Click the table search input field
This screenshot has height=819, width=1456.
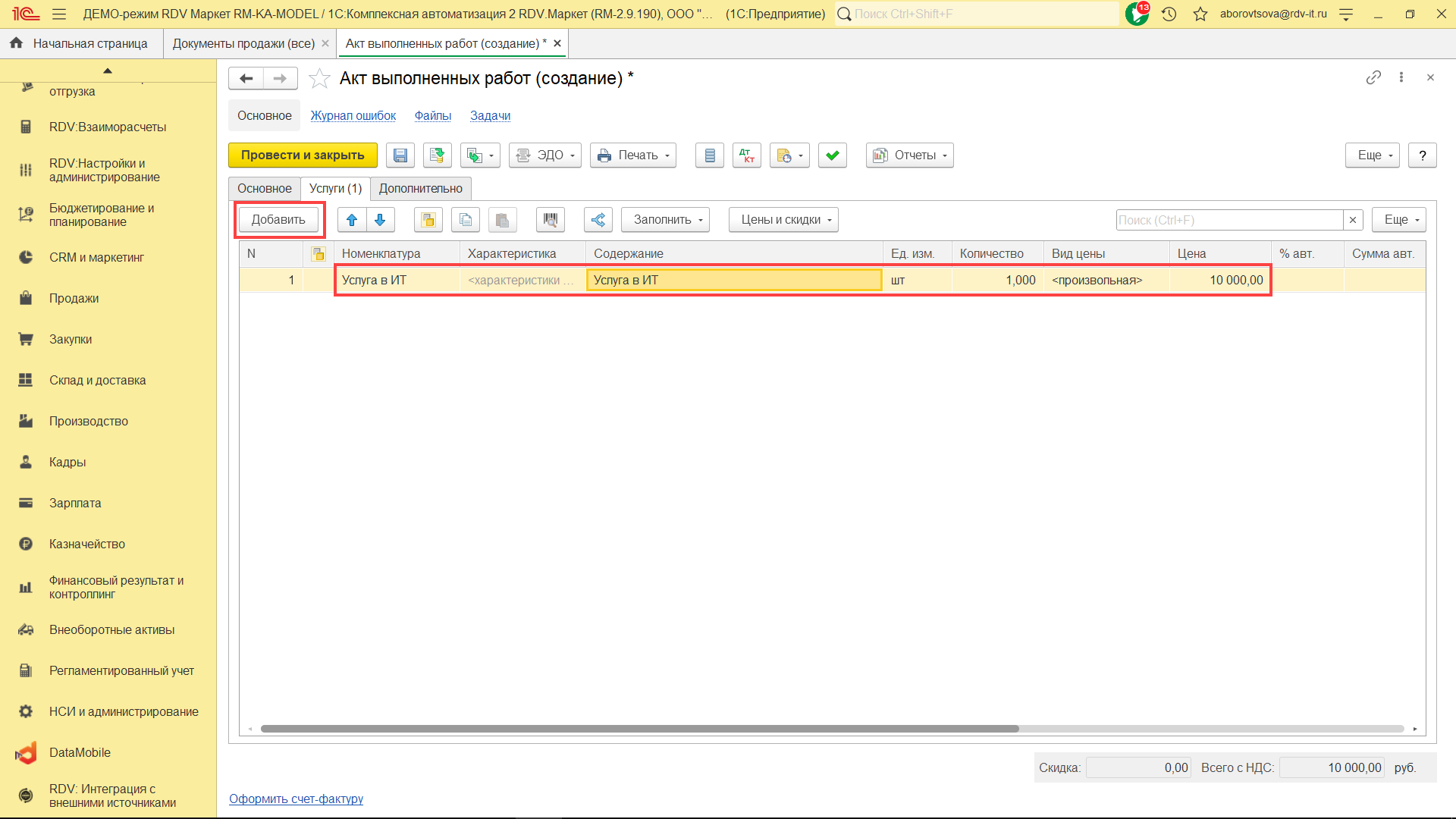pyautogui.click(x=1228, y=220)
